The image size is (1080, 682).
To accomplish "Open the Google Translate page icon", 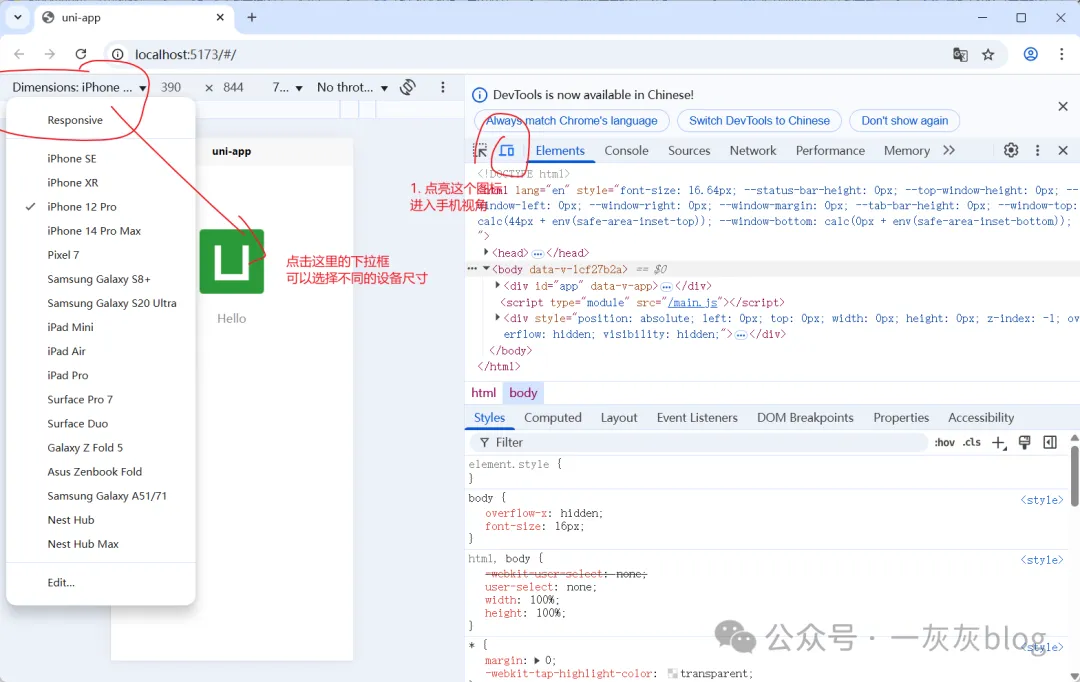I will pyautogui.click(x=960, y=55).
